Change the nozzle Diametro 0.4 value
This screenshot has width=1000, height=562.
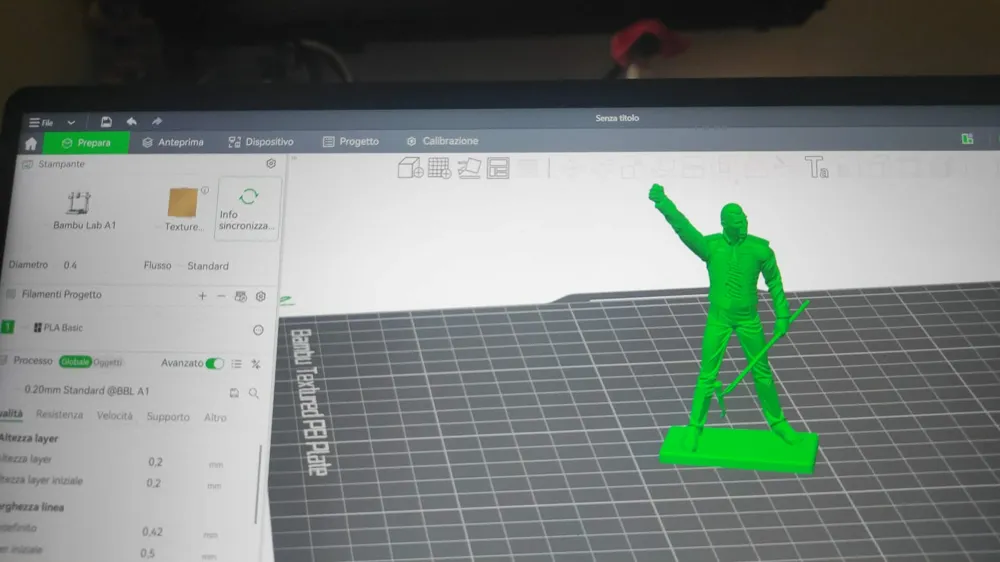[x=70, y=265]
